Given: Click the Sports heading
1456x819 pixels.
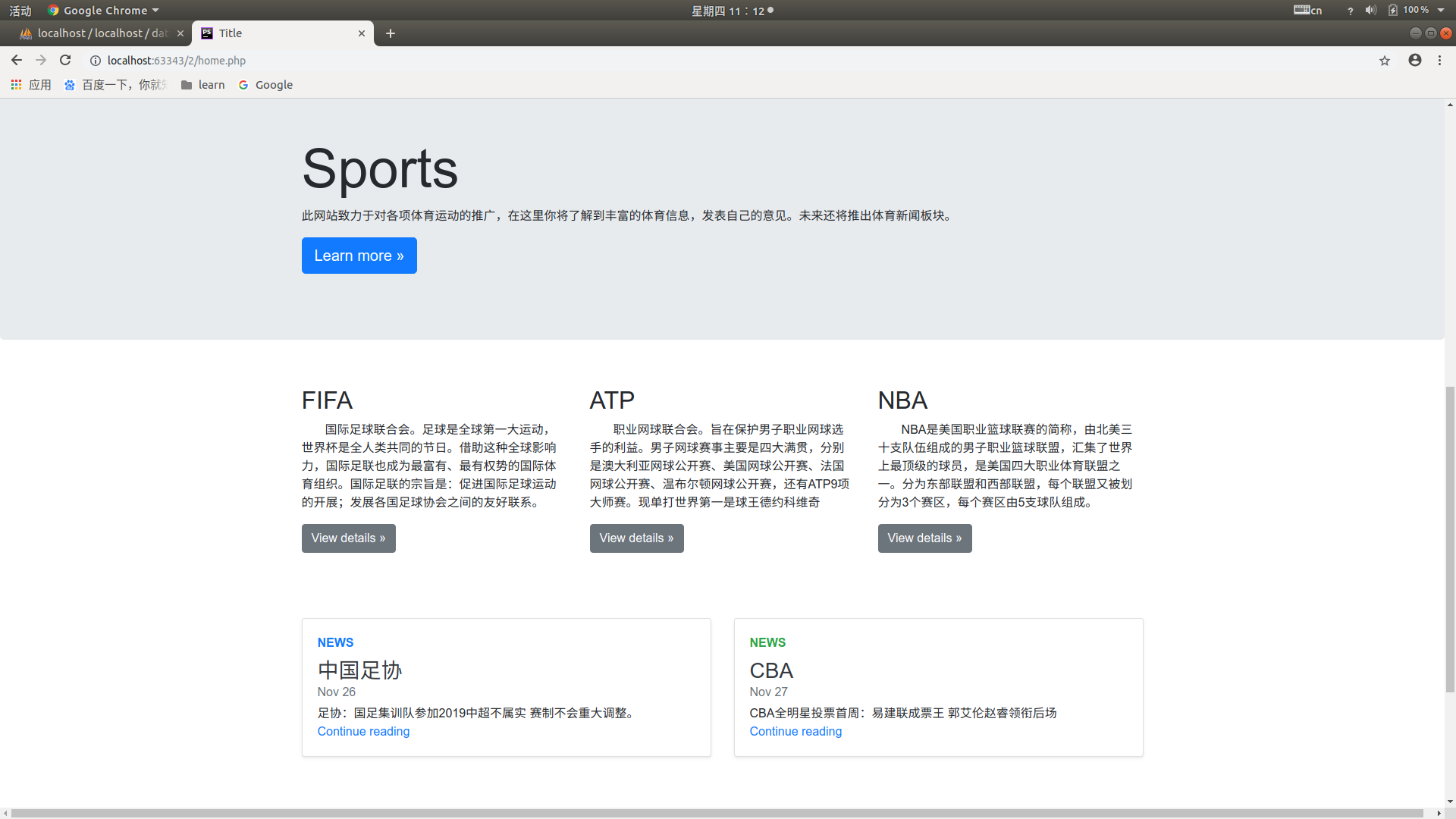Looking at the screenshot, I should pos(380,168).
